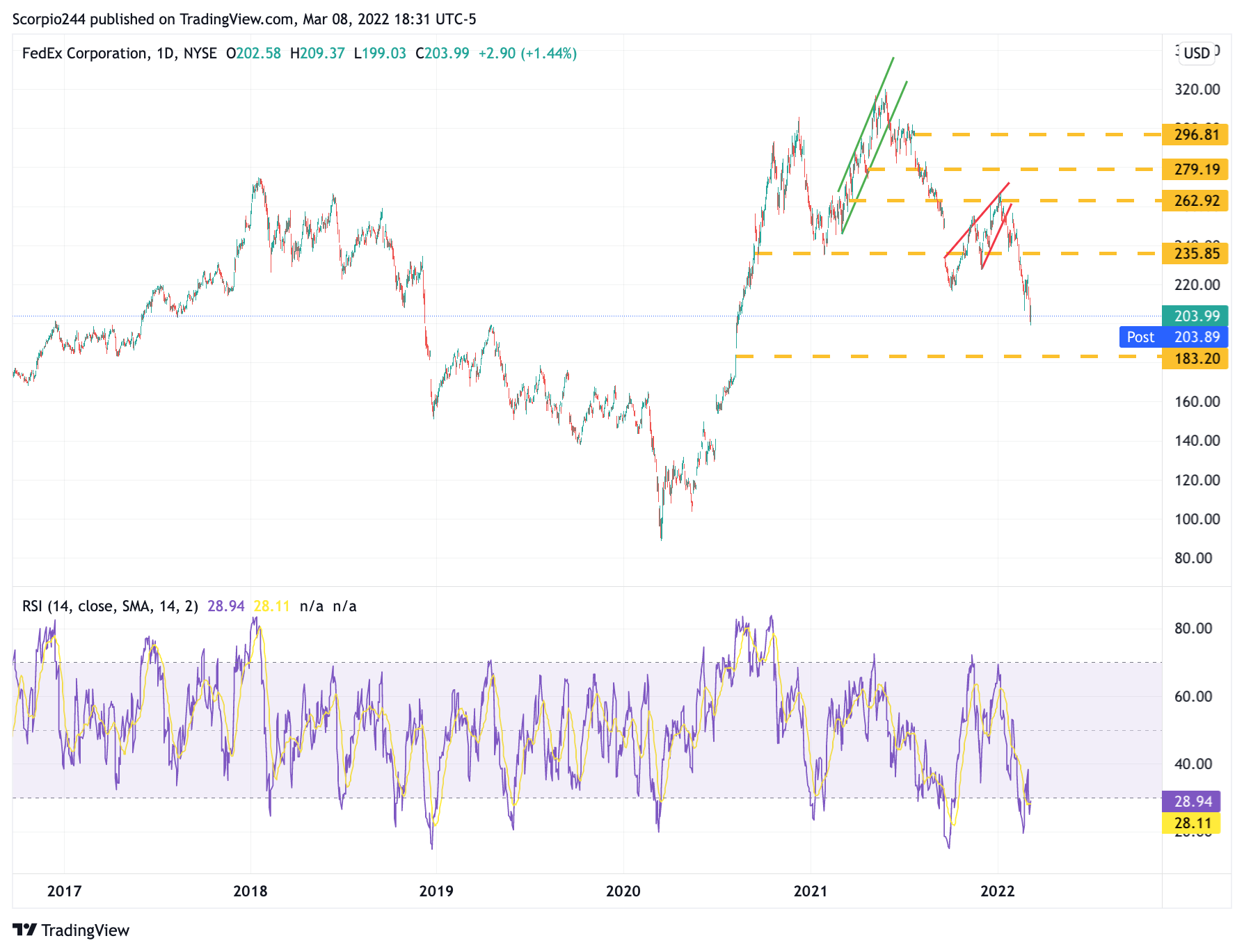Screen dimensions: 1244x952
Task: Click the 60.00 RSI axis label
Action: click(x=1193, y=697)
